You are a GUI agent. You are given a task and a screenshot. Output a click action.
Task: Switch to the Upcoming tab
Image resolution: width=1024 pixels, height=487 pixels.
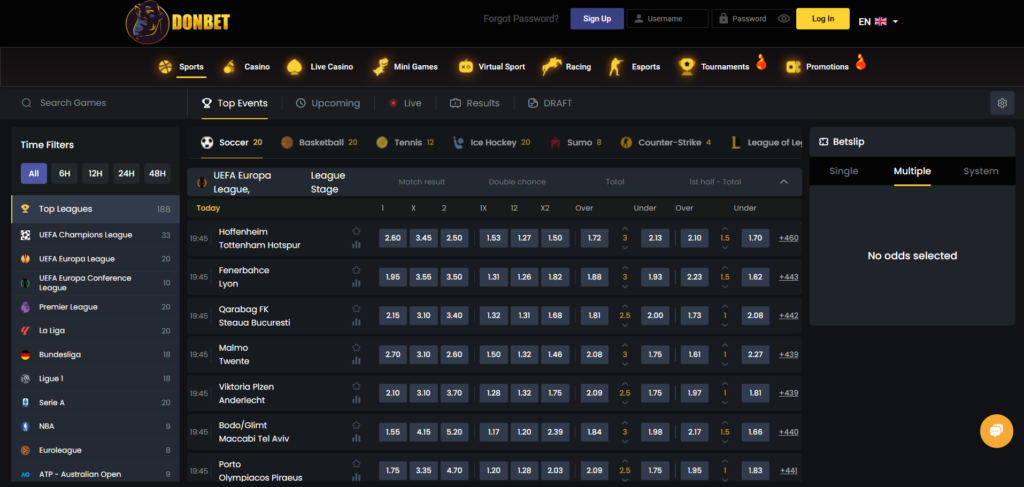327,103
